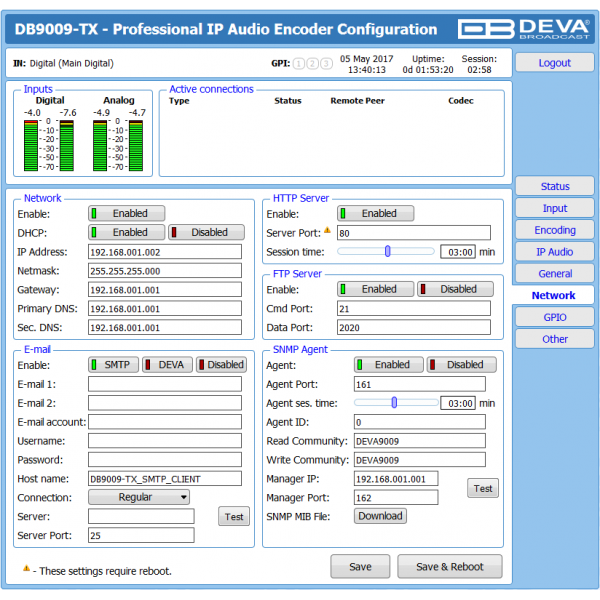
Task: Disable E-mail notifications
Action: pos(222,365)
